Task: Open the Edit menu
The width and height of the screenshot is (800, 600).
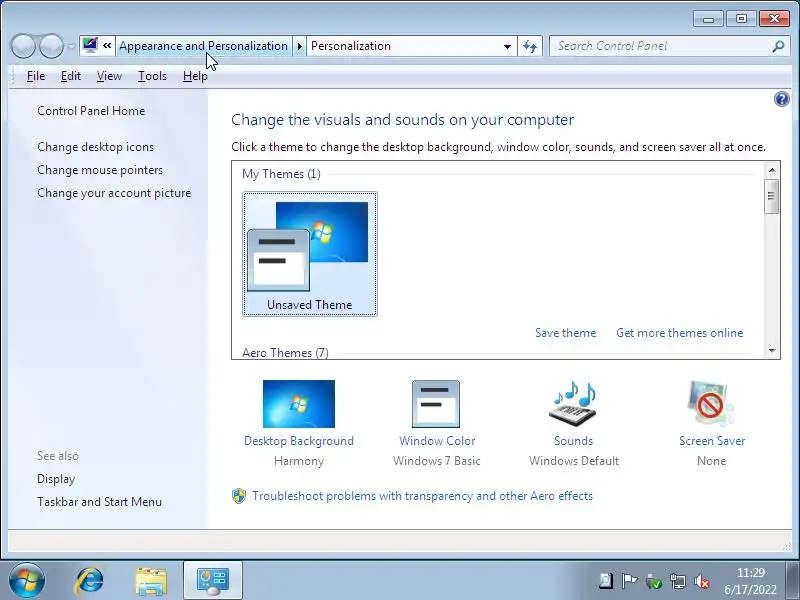Action: [70, 76]
